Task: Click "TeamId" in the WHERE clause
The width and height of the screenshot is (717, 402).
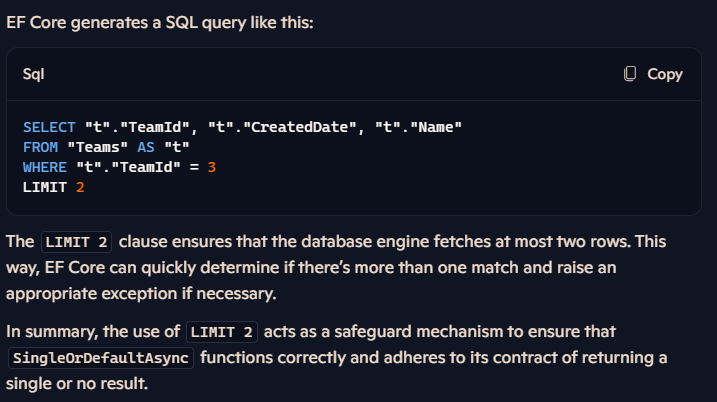Action: pos(146,167)
